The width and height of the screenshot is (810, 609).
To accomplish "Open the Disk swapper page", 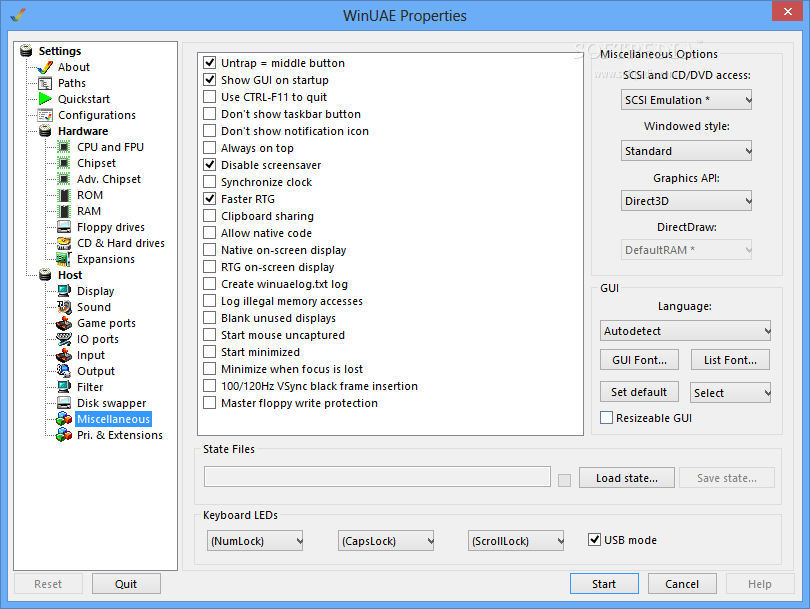I will (112, 403).
